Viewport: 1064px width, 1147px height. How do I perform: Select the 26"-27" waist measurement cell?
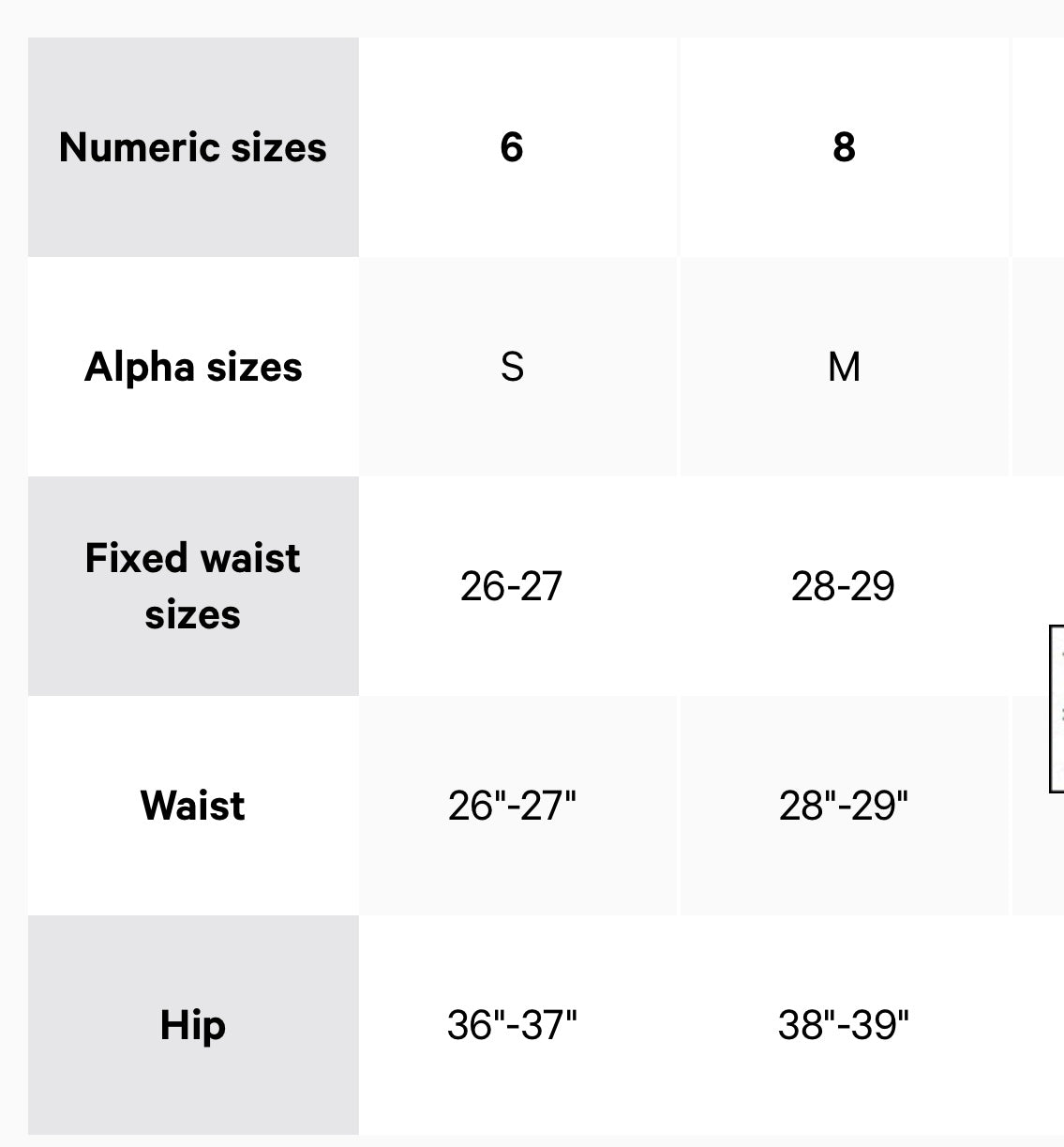pos(512,806)
